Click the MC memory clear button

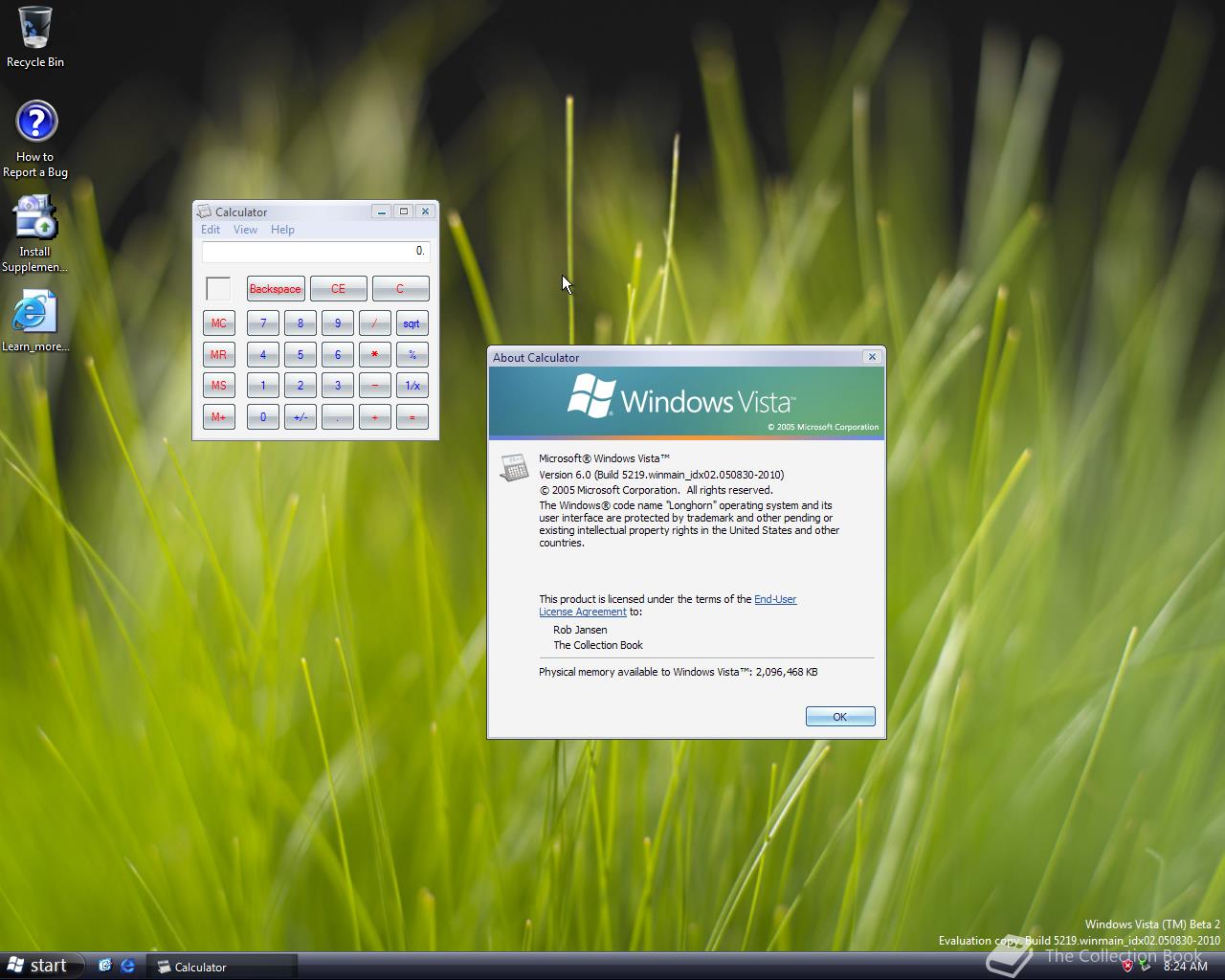[219, 323]
